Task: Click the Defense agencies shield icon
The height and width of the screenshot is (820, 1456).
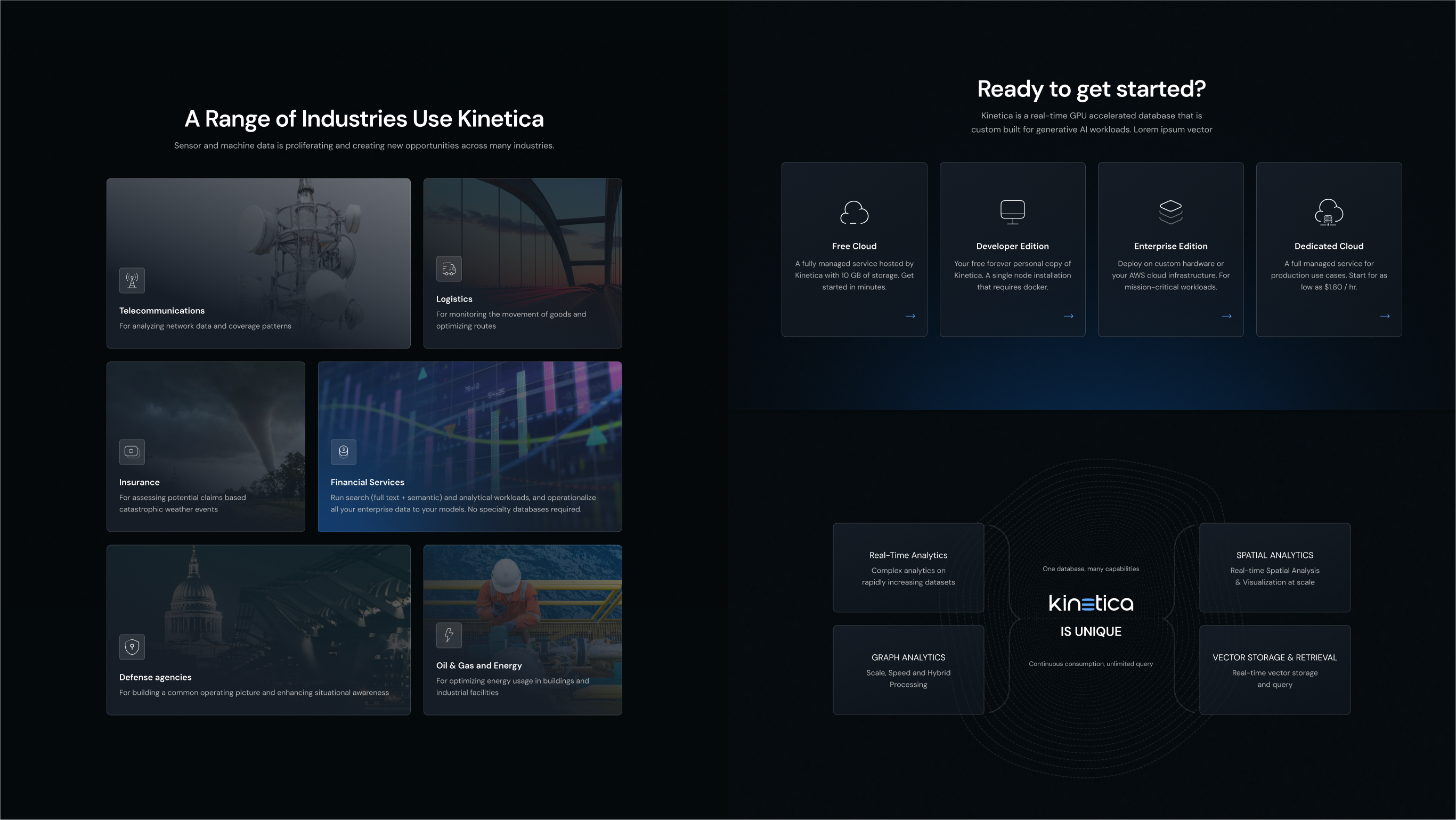Action: pos(132,646)
